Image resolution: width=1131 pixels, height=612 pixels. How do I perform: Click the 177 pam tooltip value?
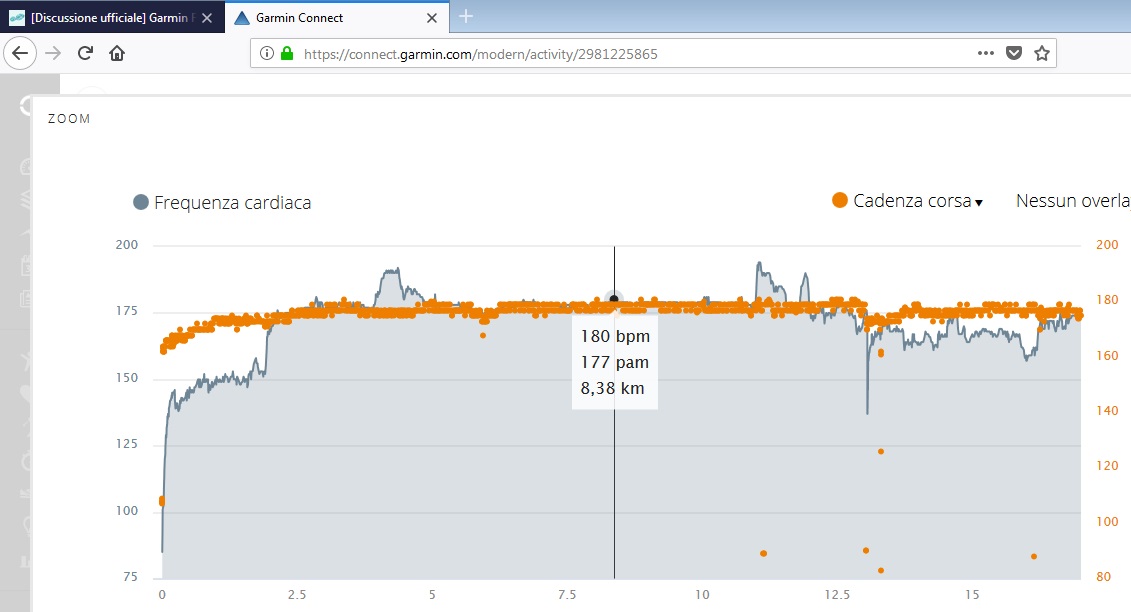(x=615, y=362)
